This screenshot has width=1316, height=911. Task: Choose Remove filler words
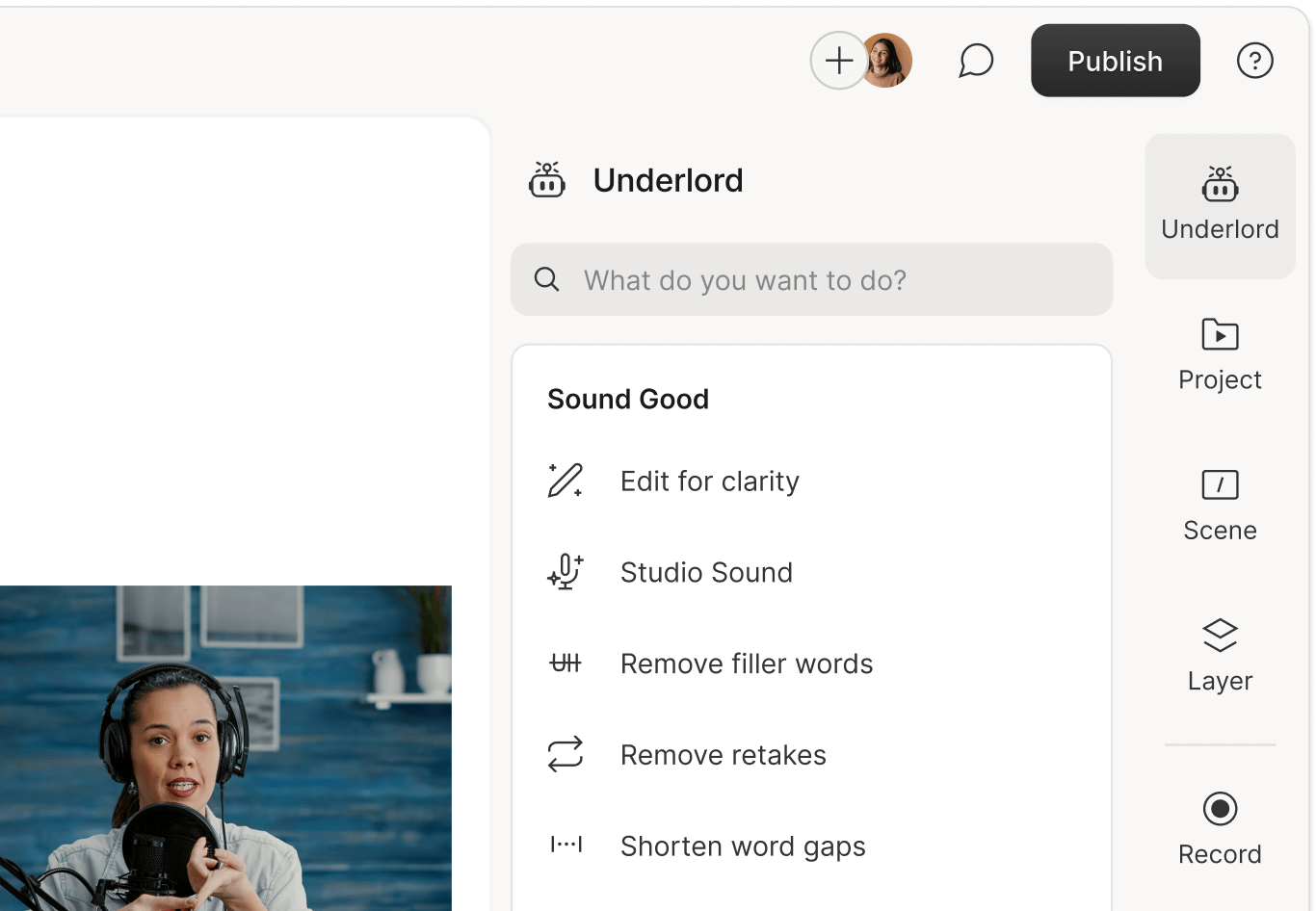tap(746, 664)
